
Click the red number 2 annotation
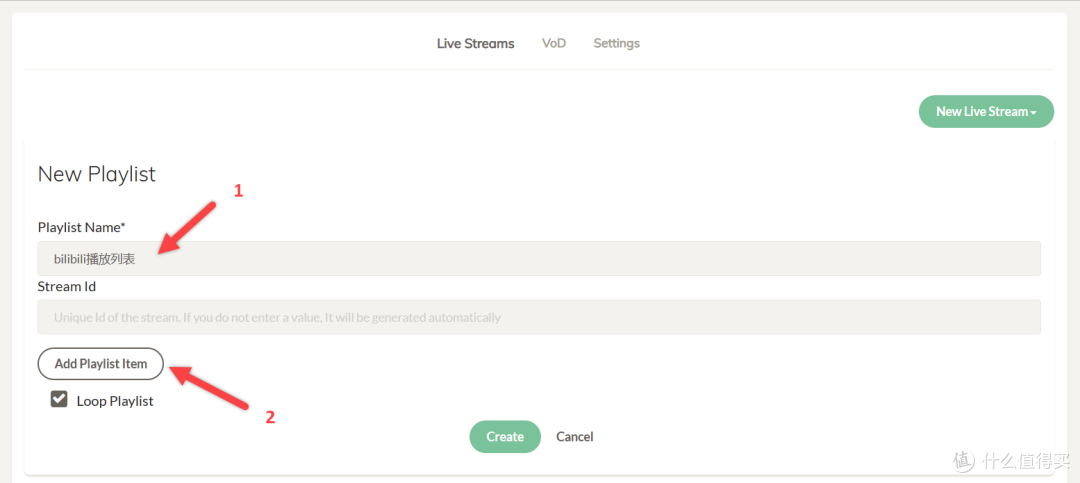point(269,418)
